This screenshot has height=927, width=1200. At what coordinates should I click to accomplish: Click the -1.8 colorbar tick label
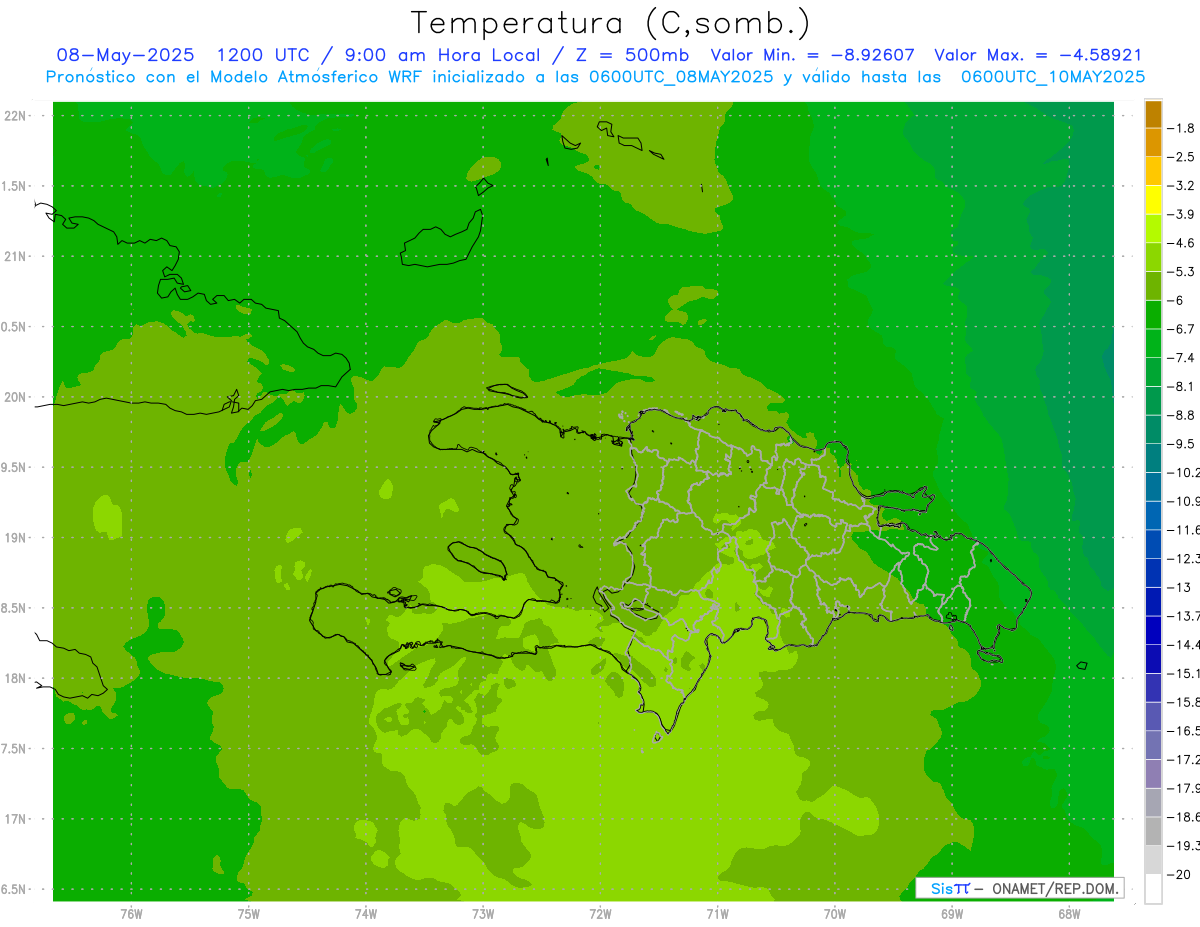coord(1181,128)
